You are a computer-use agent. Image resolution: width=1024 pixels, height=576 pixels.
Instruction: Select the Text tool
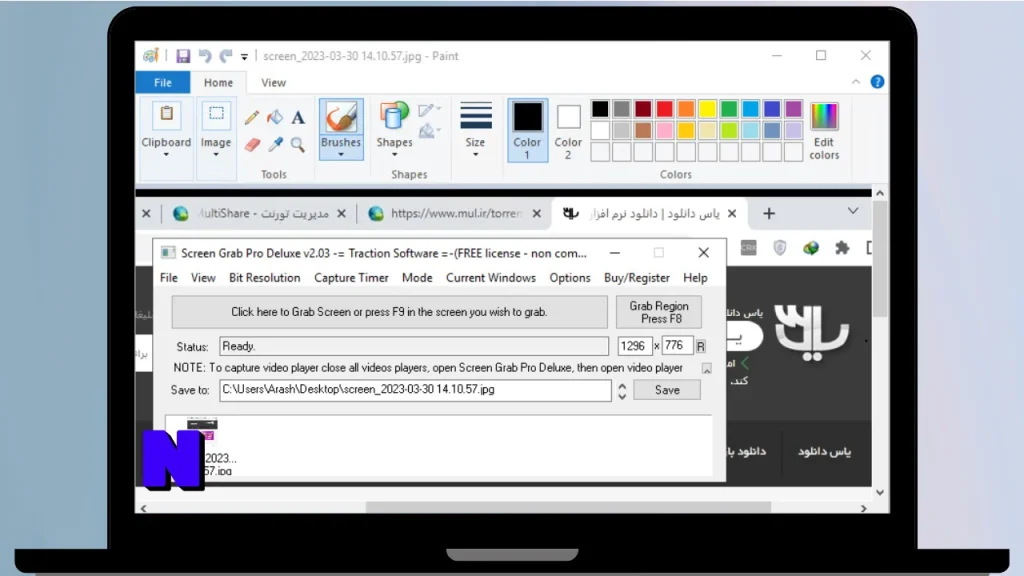click(x=298, y=118)
